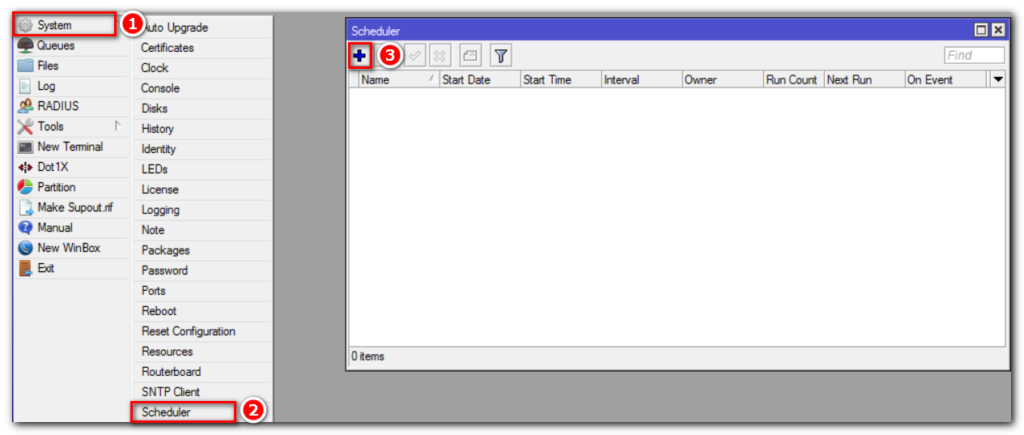Open New Terminal from sidebar
The height and width of the screenshot is (435, 1024).
click(69, 147)
